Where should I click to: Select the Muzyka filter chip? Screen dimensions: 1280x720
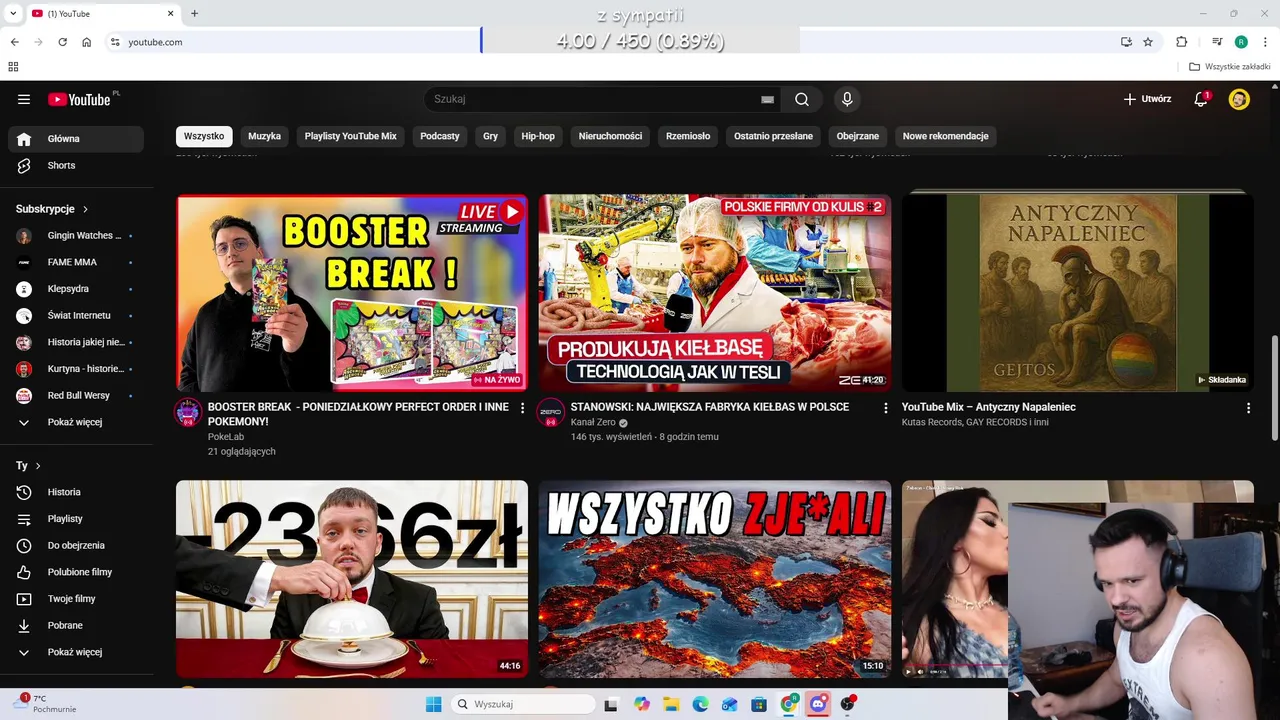coord(265,136)
